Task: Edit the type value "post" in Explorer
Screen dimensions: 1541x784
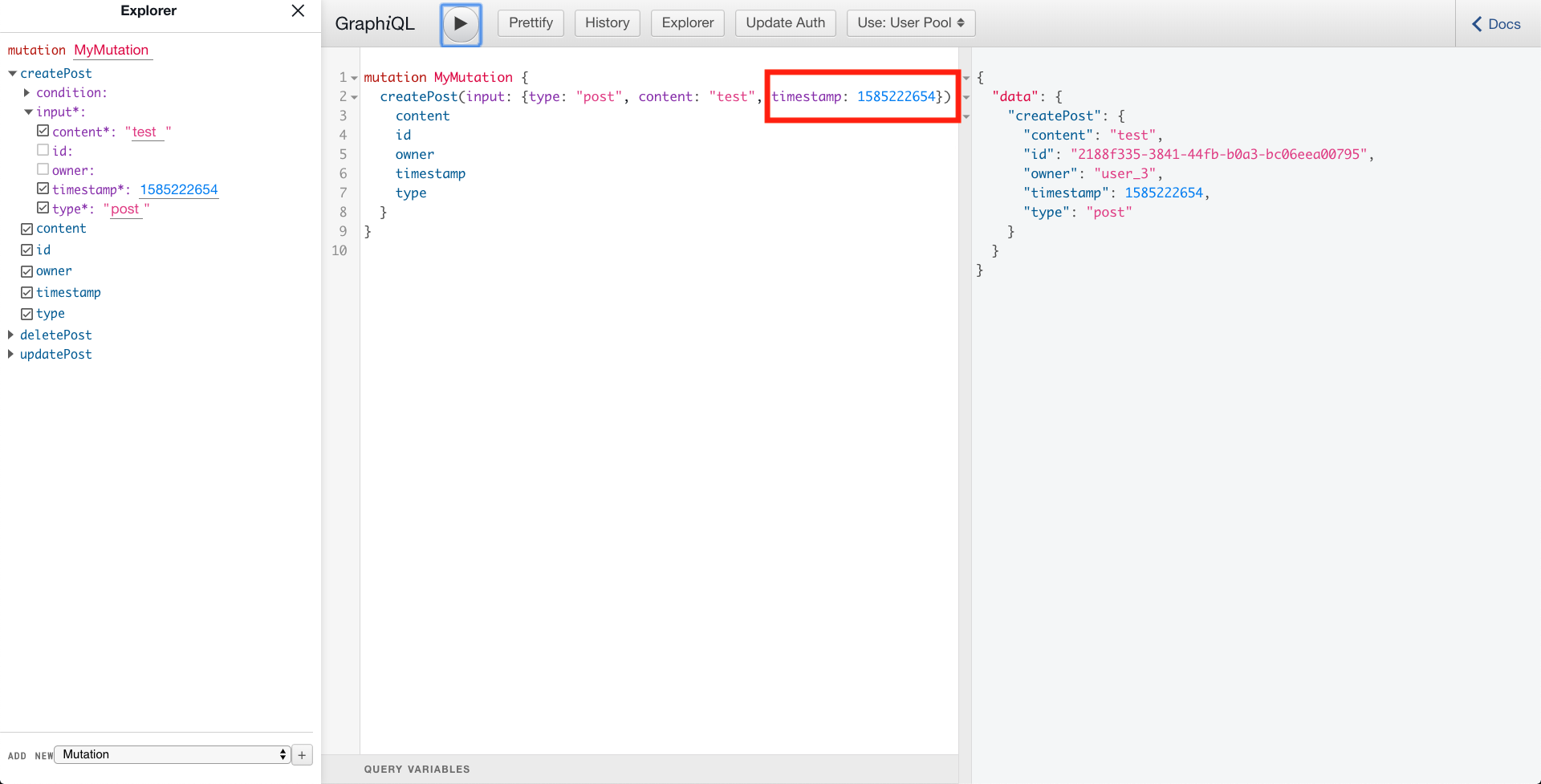Action: 126,209
